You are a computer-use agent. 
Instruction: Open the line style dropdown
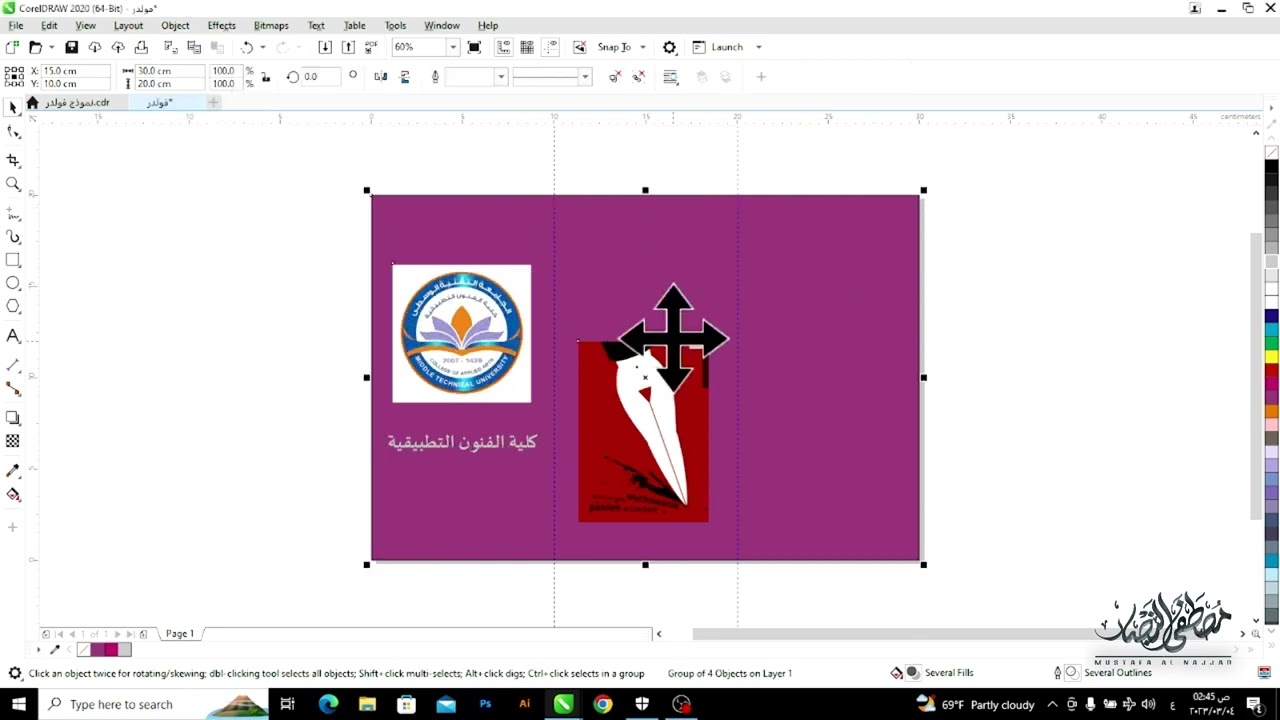click(585, 77)
